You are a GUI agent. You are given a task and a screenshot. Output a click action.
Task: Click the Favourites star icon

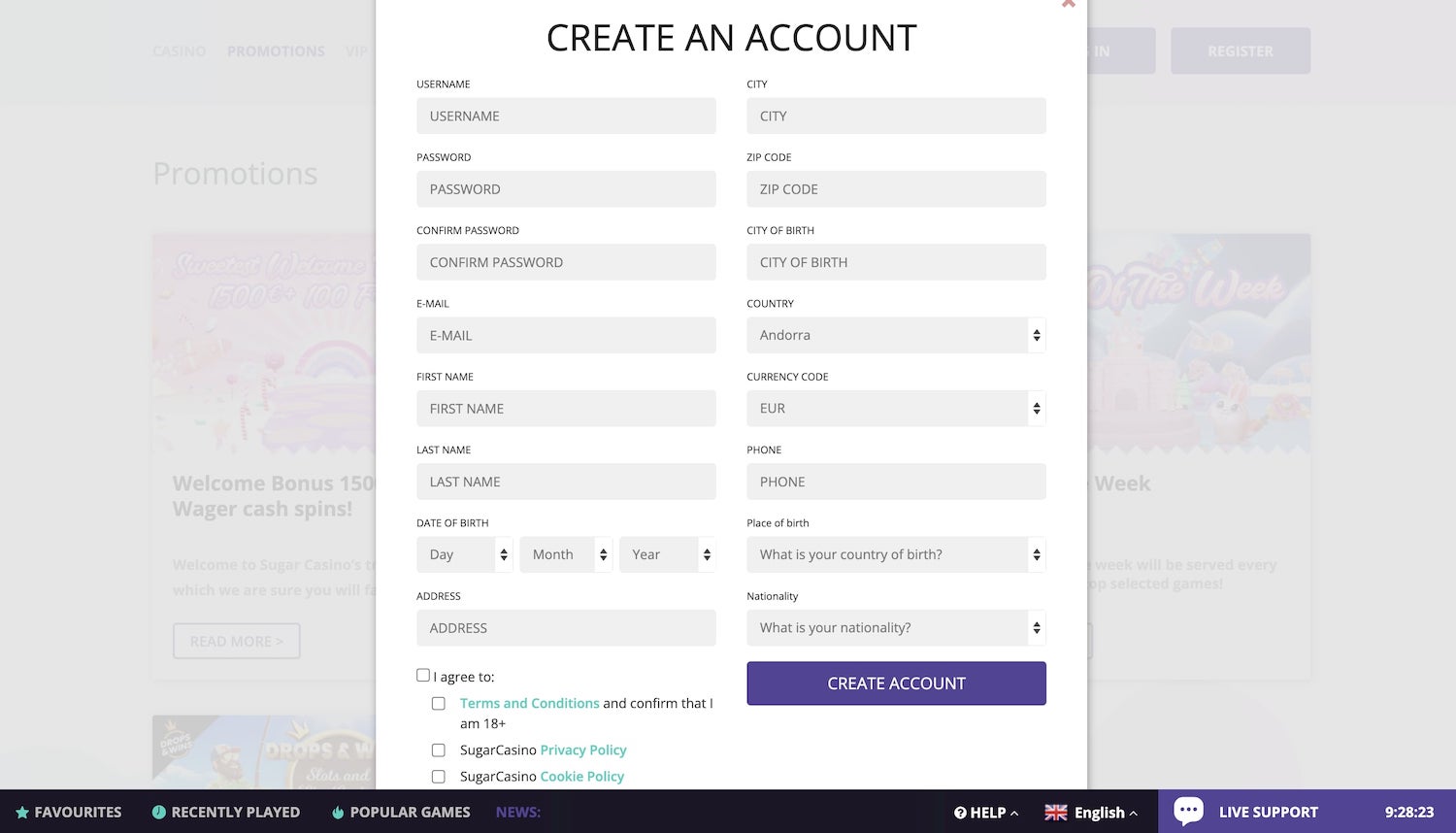(x=22, y=813)
